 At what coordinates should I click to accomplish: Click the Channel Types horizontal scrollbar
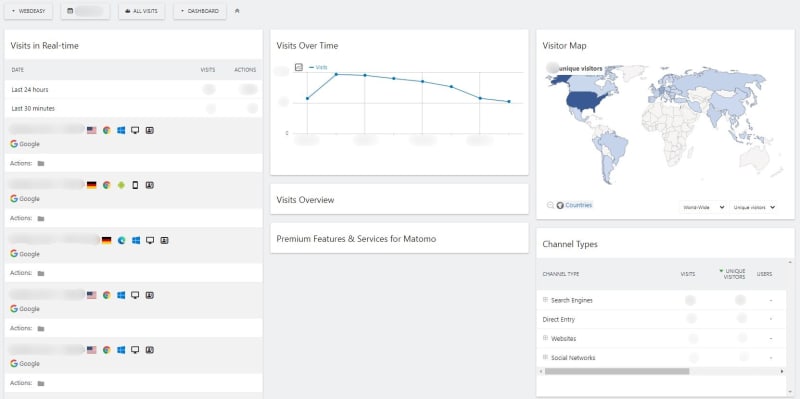616,371
